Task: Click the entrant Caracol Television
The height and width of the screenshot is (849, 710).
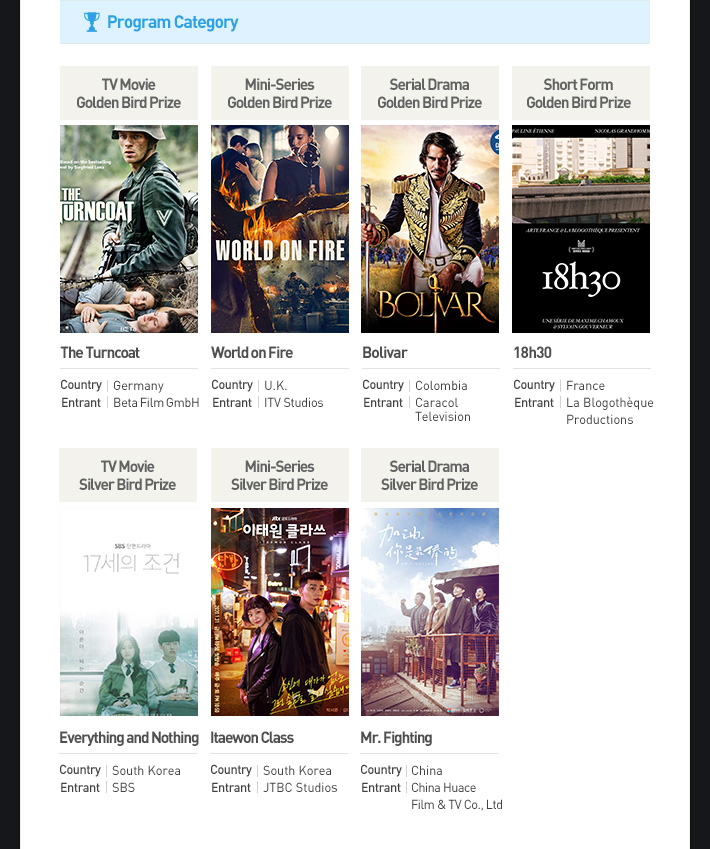Action: click(x=442, y=410)
